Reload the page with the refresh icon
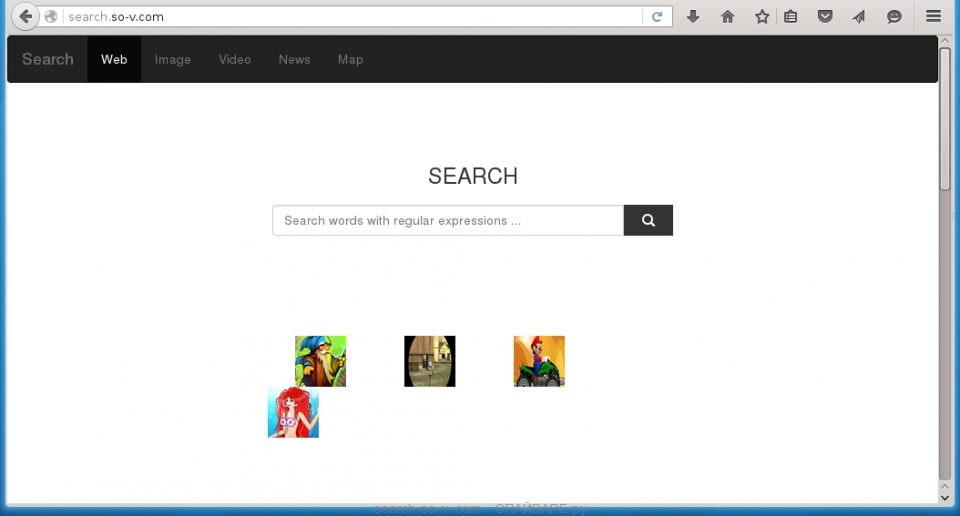Screen dimensions: 960x516 pyautogui.click(x=657, y=17)
